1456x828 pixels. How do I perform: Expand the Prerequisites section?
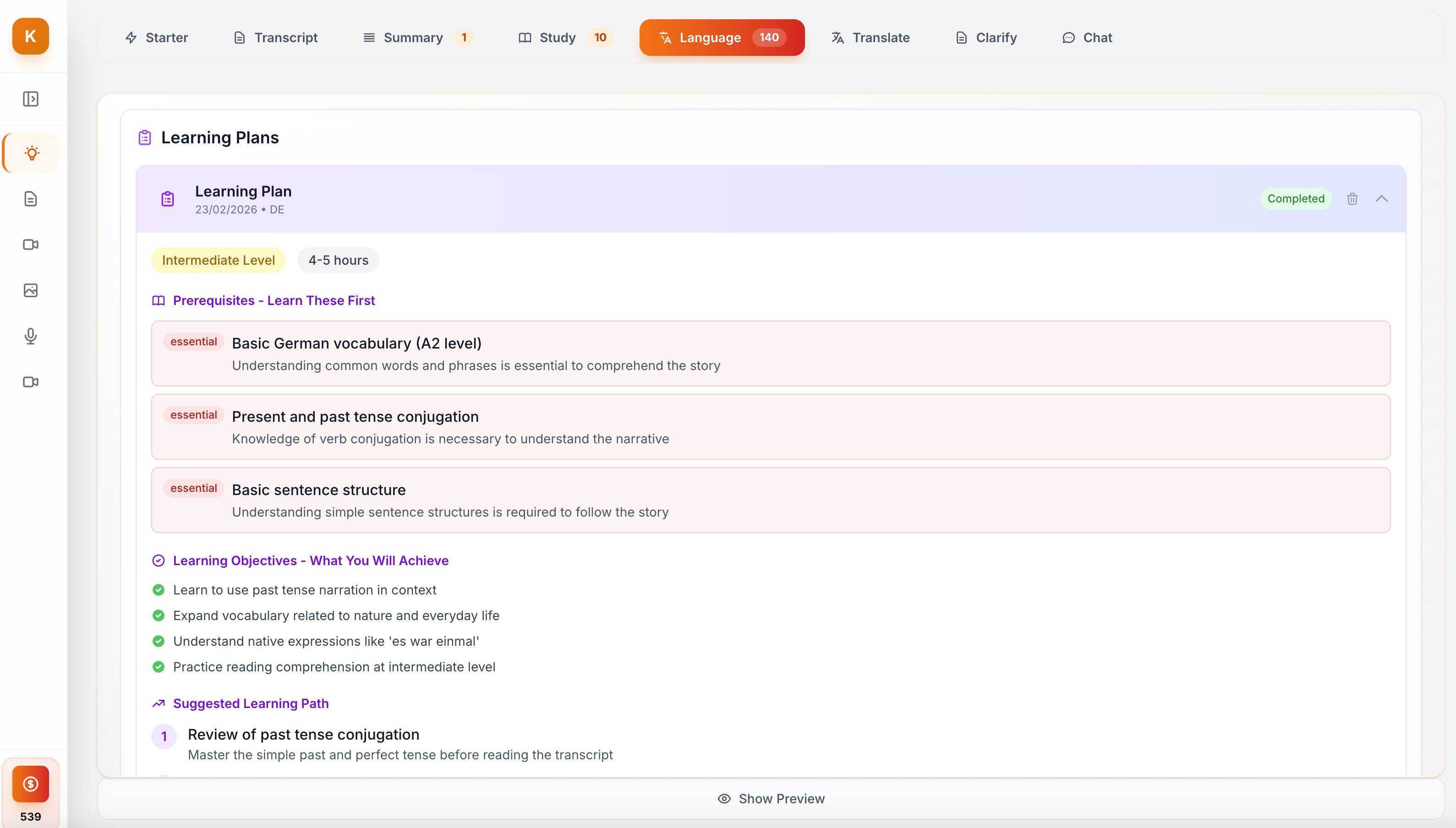point(274,300)
